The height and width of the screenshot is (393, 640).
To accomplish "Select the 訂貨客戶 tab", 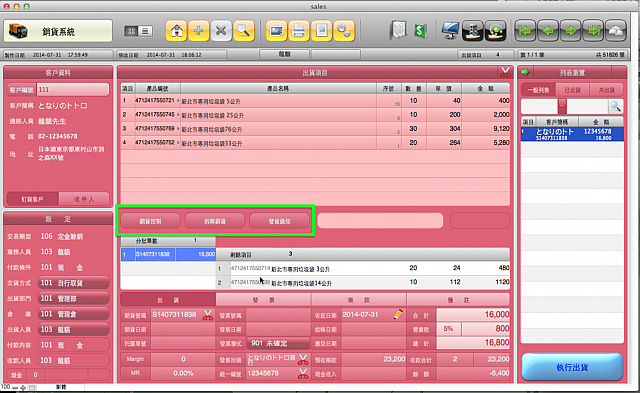I will click(x=33, y=199).
